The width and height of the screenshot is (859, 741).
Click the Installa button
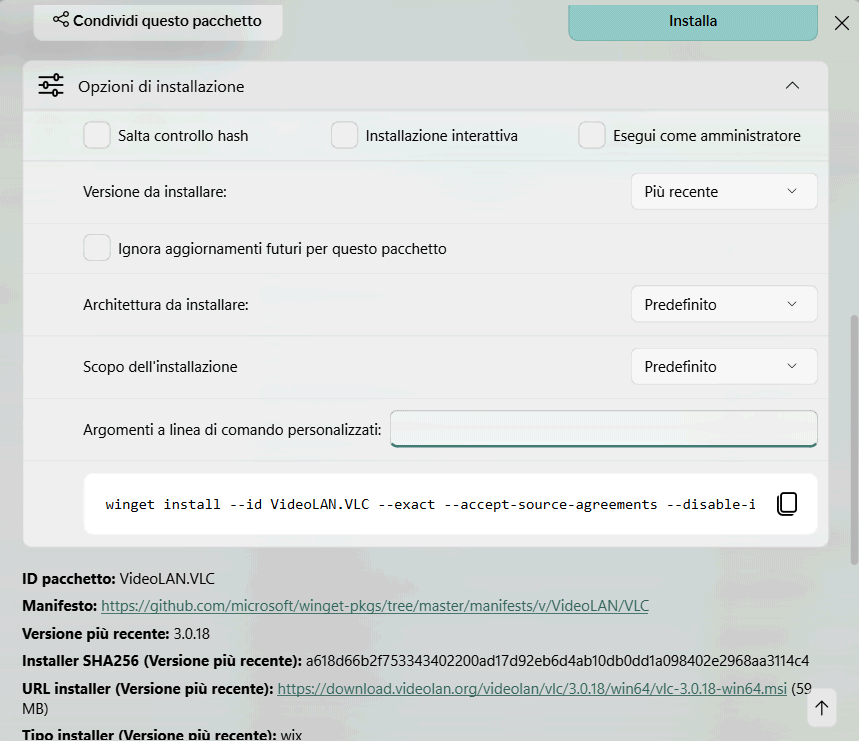click(x=692, y=21)
